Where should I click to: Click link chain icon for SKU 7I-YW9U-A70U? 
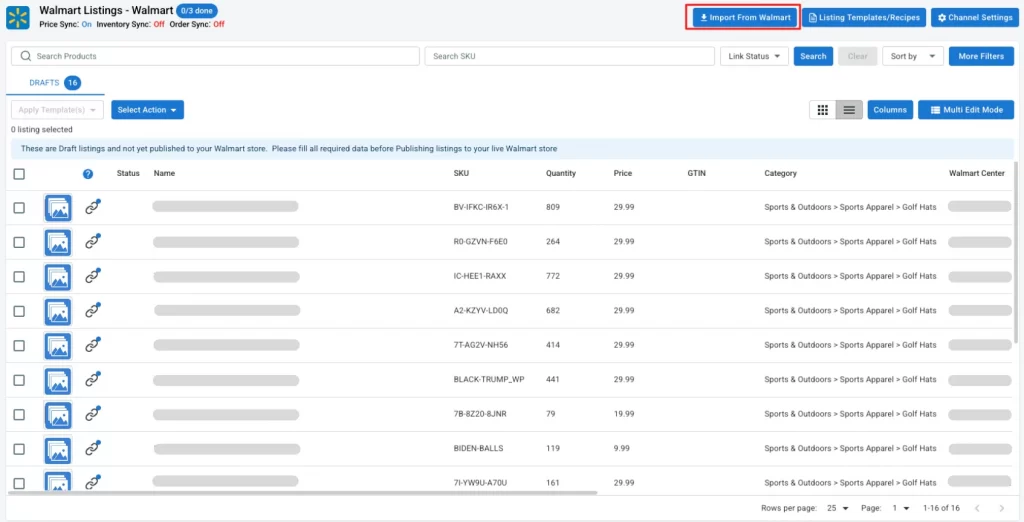(93, 483)
